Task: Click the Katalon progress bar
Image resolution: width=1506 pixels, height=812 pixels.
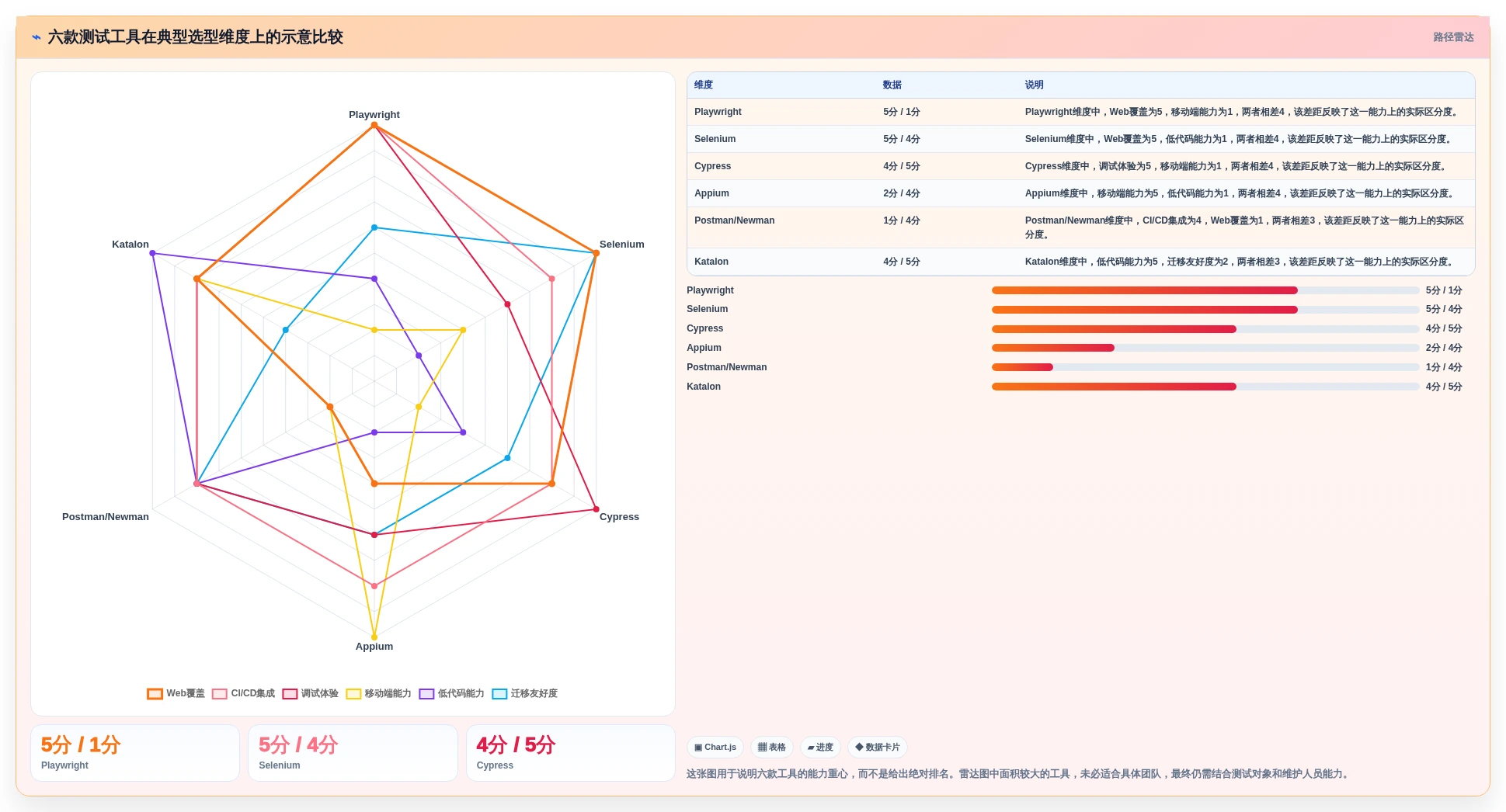Action: click(x=1205, y=387)
